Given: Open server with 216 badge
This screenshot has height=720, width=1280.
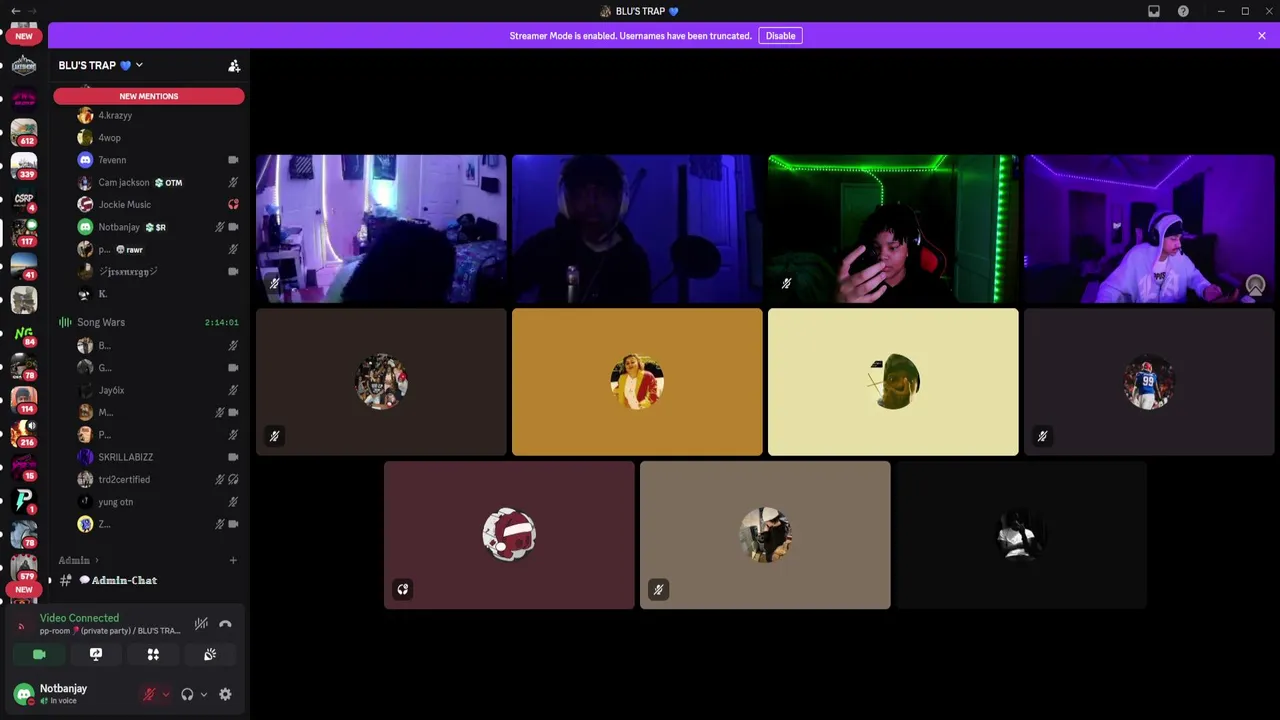Looking at the screenshot, I should (24, 433).
